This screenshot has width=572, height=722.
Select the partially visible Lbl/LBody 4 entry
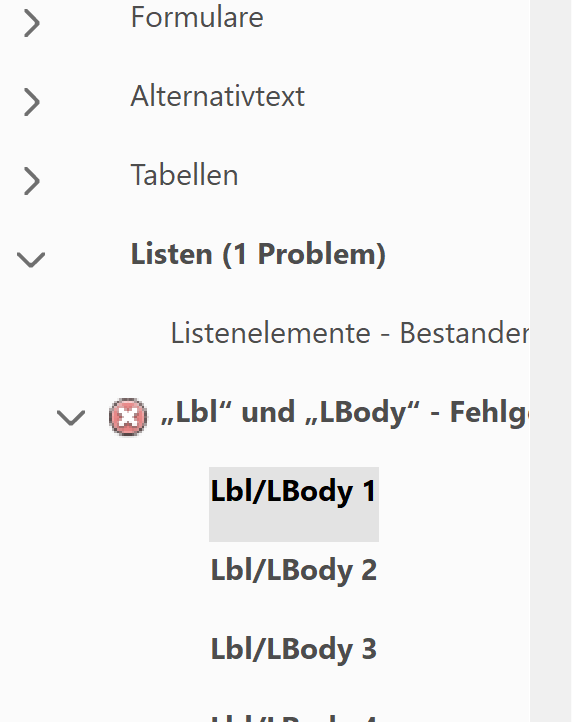294,718
